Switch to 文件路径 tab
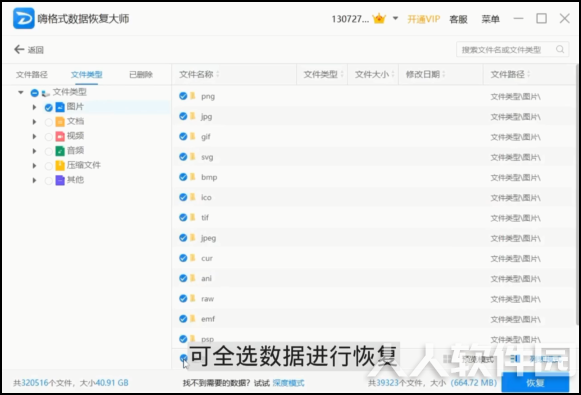Image resolution: width=581 pixels, height=395 pixels. 31,74
